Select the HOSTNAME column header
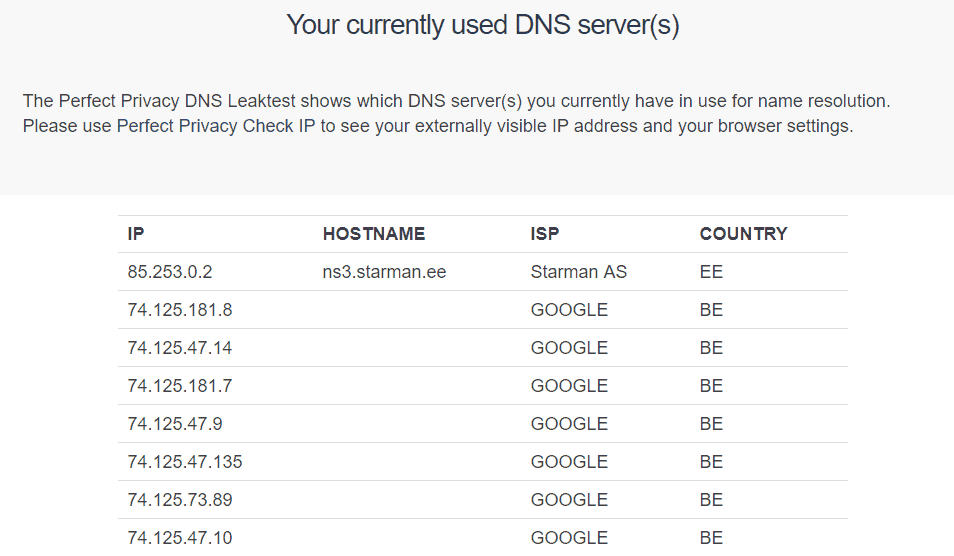Screen dimensions: 954x556 click(x=374, y=234)
